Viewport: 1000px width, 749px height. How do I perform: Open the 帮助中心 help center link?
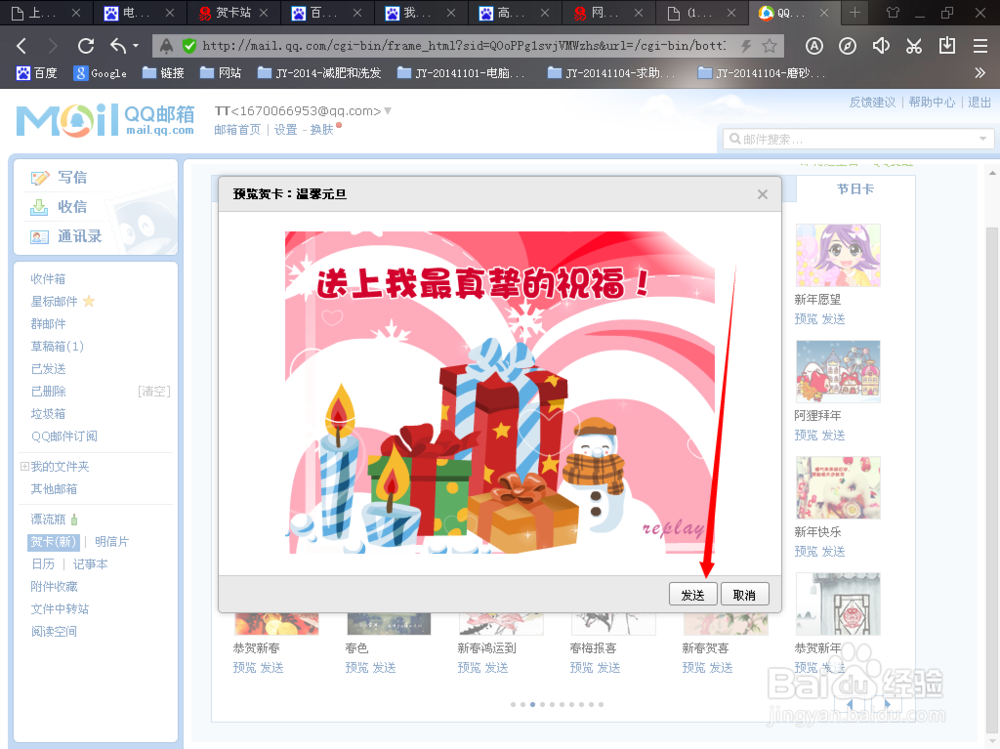tap(932, 101)
